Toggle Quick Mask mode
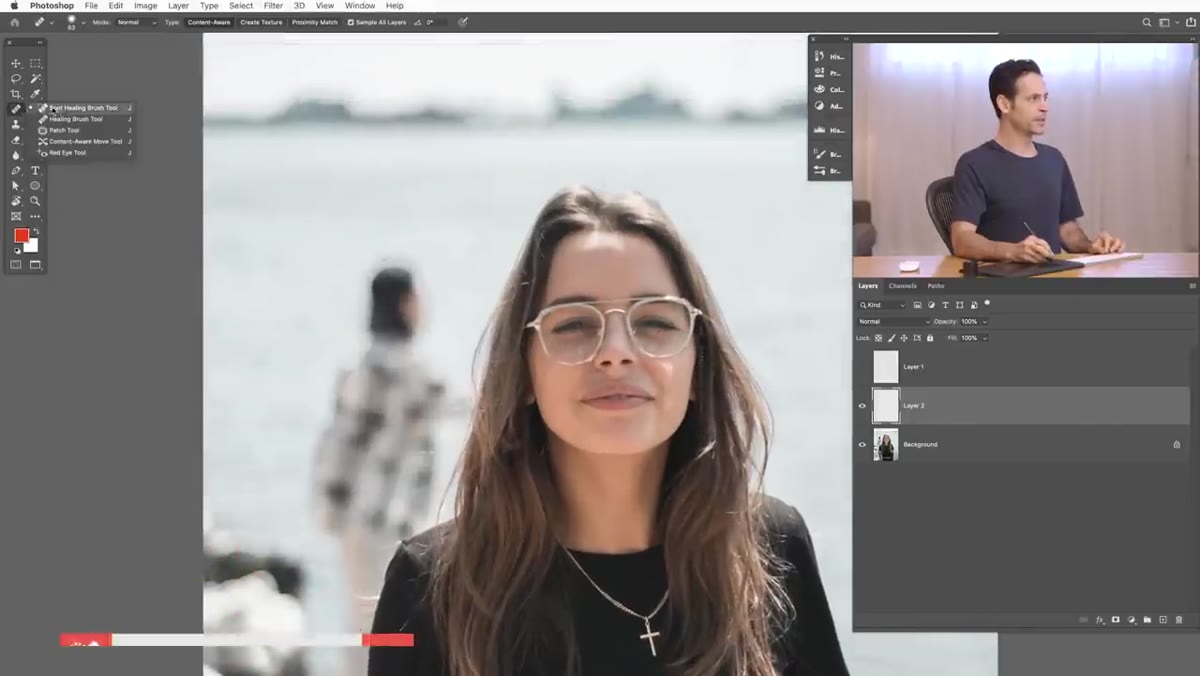The image size is (1200, 676). (x=16, y=265)
